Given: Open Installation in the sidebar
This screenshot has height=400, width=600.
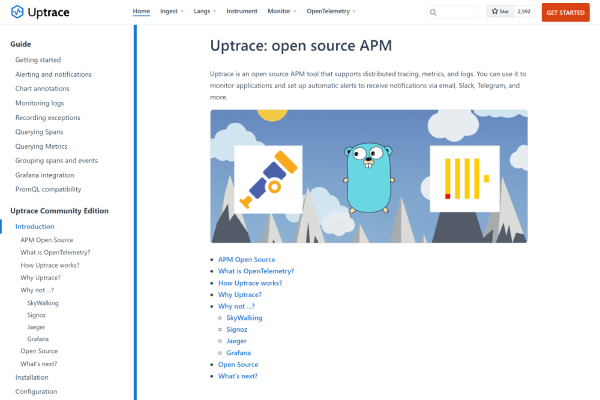Looking at the screenshot, I should coord(32,377).
